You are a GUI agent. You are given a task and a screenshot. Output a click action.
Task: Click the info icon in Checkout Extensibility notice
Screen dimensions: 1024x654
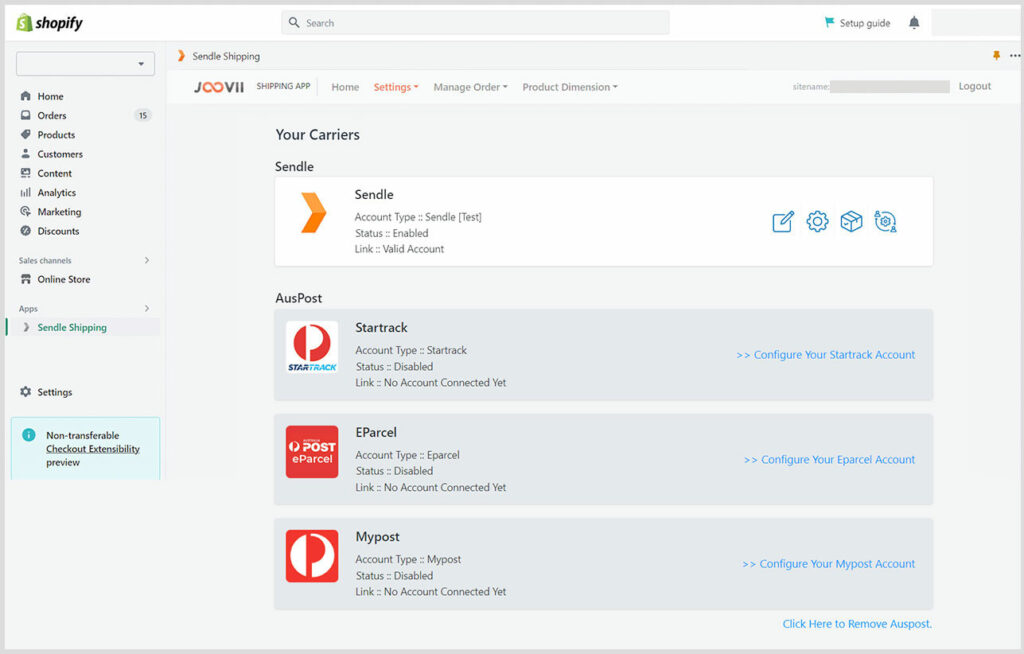tap(29, 435)
